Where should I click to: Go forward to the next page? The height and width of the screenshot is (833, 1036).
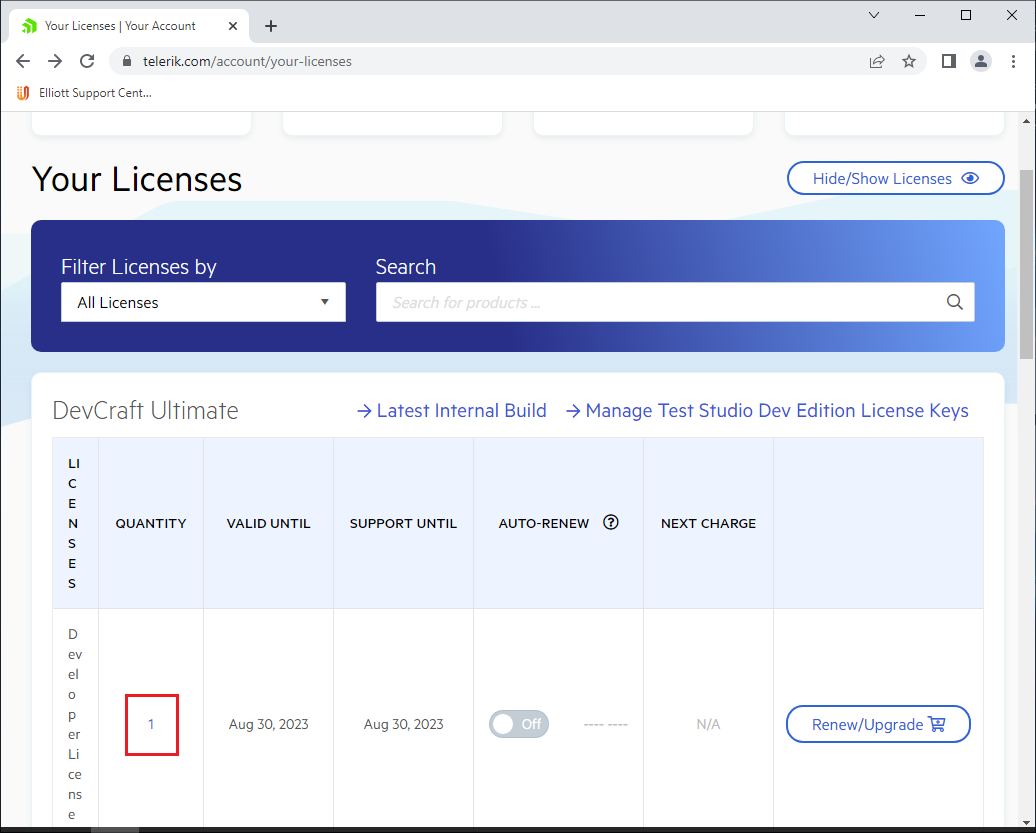(55, 61)
